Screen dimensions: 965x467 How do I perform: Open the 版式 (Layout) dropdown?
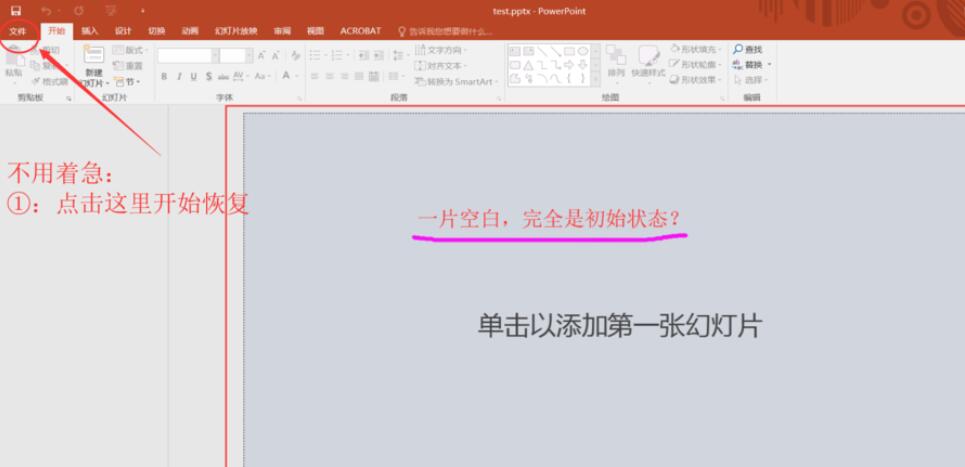130,50
